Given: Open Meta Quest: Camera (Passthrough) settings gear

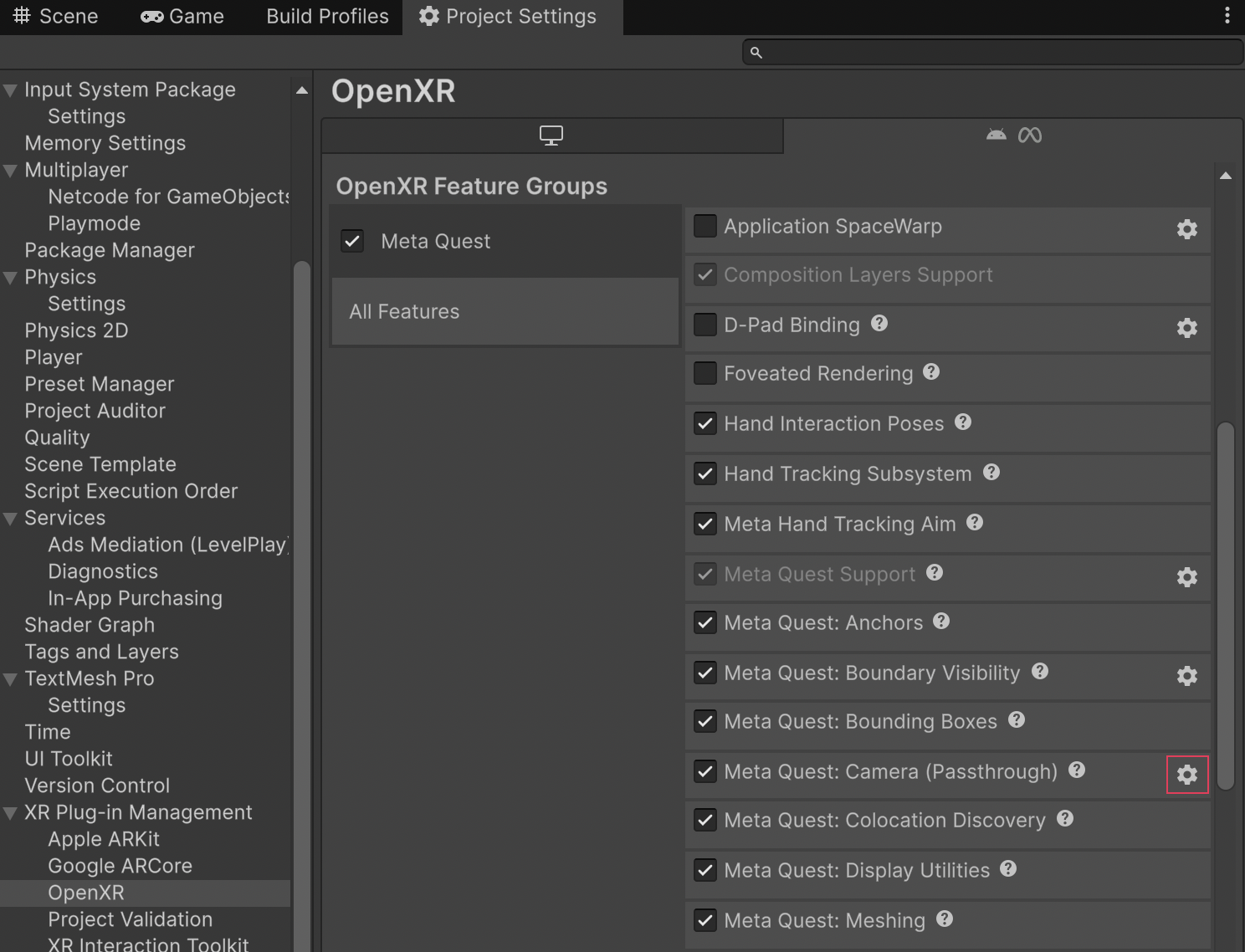Looking at the screenshot, I should click(1186, 775).
